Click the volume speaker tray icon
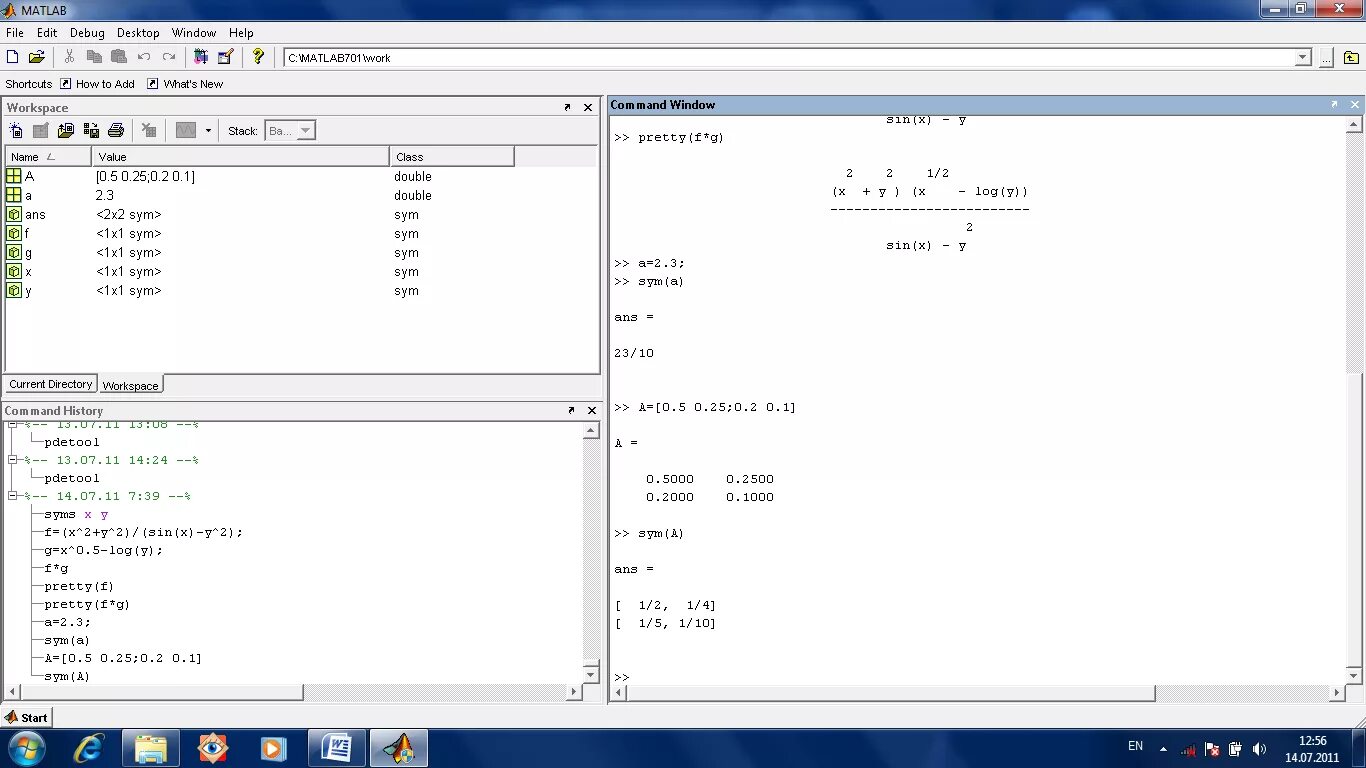This screenshot has height=768, width=1366. [1260, 748]
